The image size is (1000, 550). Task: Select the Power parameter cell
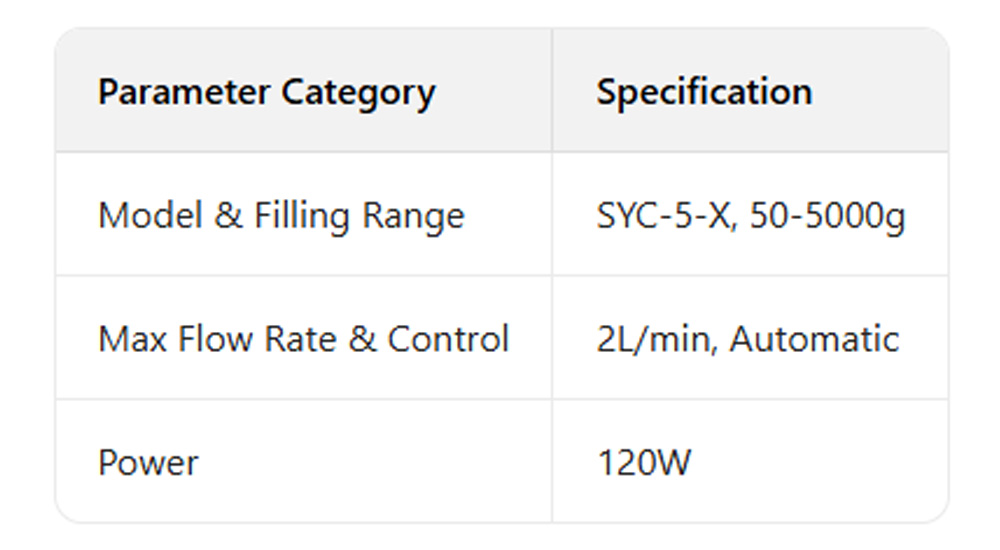click(148, 463)
